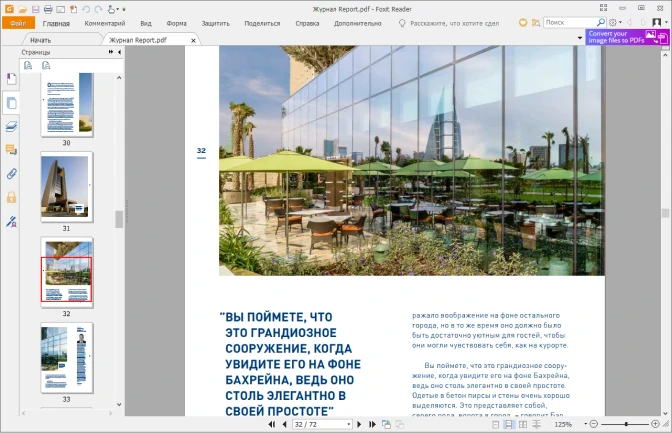Screen dimensions: 672x433
Task: Click the Open folder icon in the quick access toolbar
Action: (22, 9)
